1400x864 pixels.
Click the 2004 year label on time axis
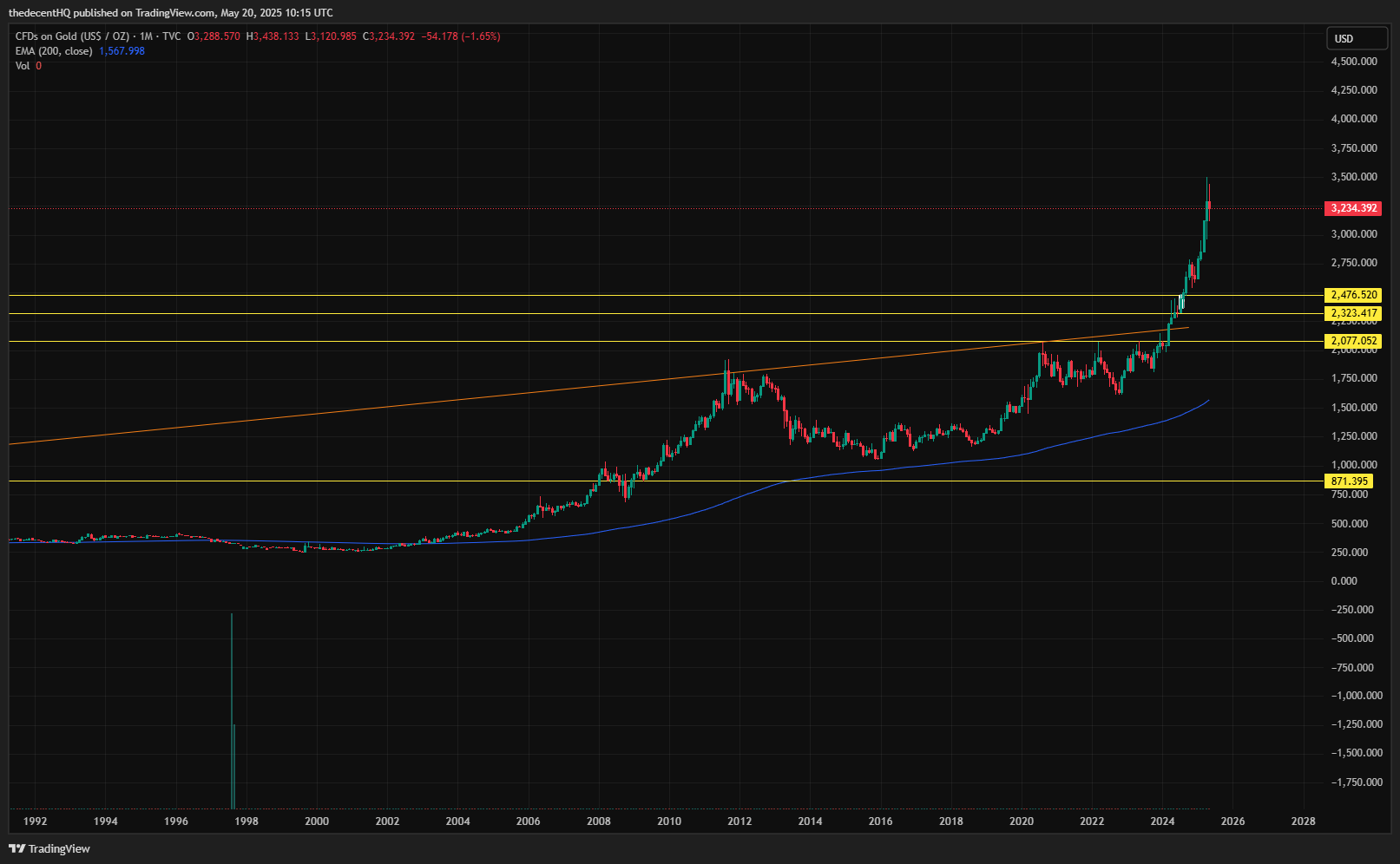pyautogui.click(x=458, y=821)
